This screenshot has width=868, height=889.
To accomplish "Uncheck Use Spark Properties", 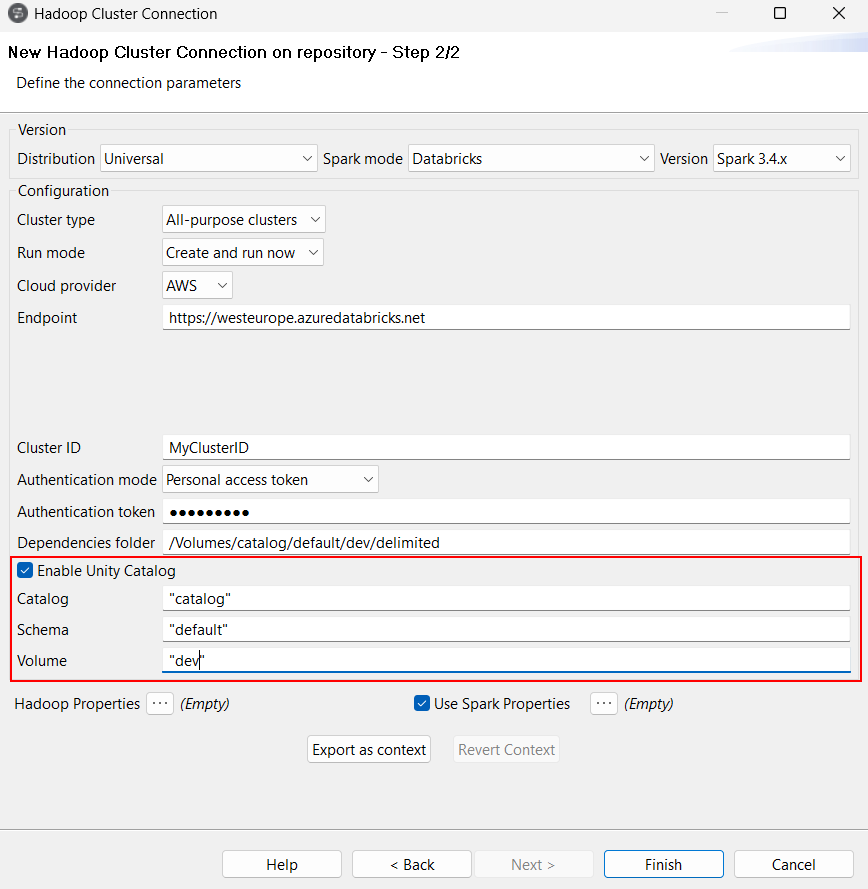I will [421, 703].
